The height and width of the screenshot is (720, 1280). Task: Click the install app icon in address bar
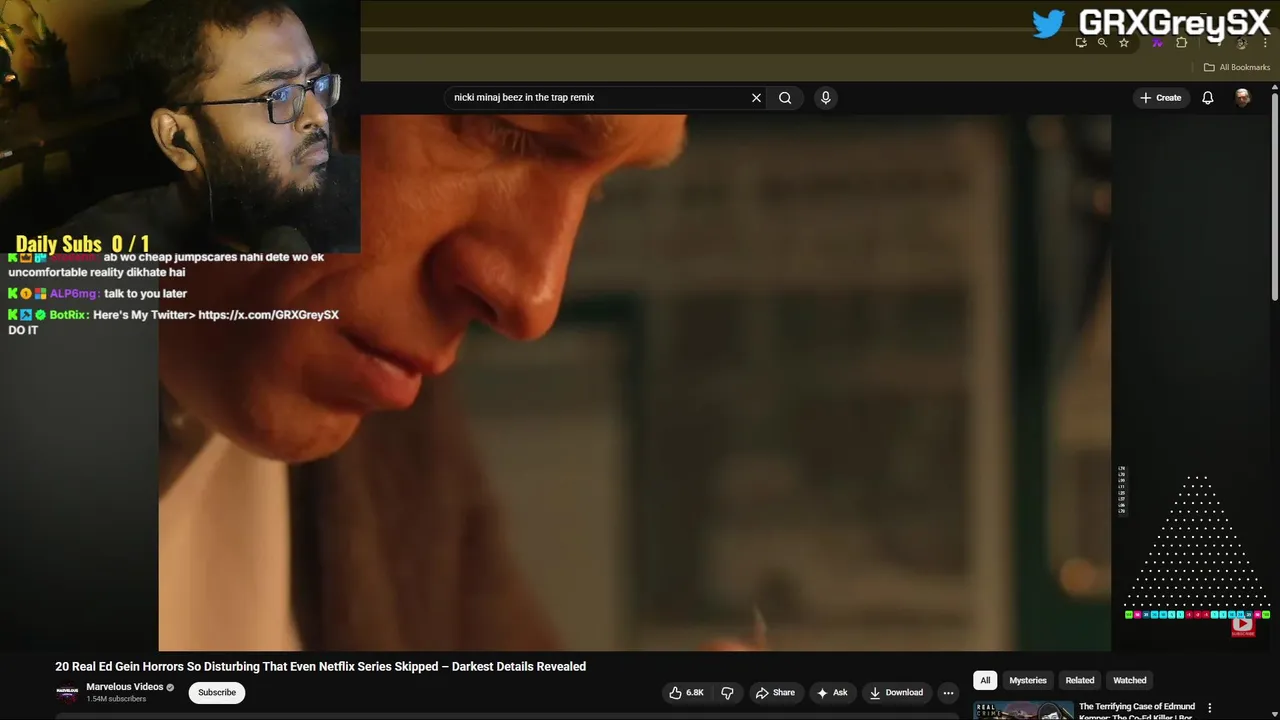coord(1081,43)
